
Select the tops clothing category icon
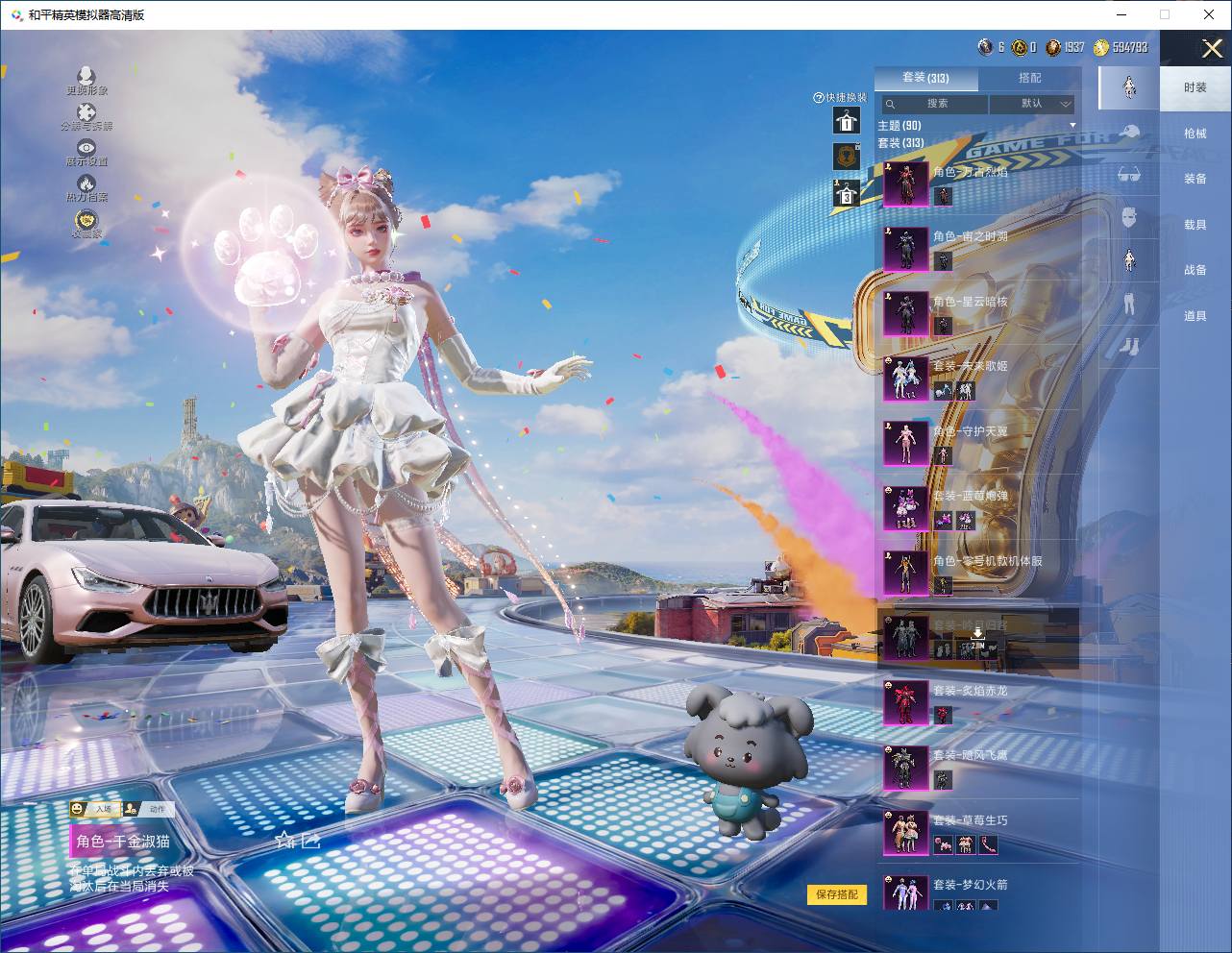coord(1129,260)
